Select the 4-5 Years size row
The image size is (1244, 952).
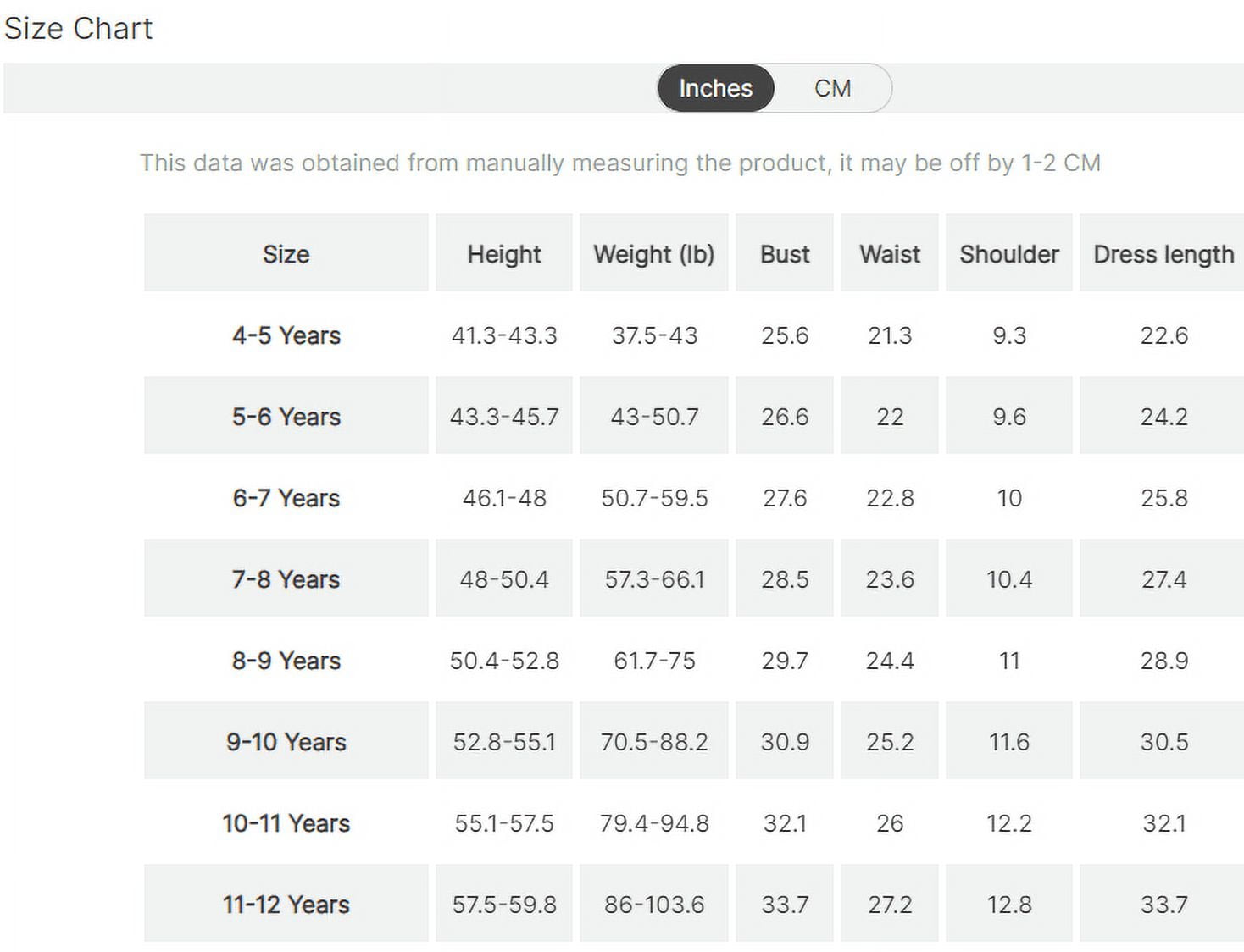pyautogui.click(x=694, y=335)
